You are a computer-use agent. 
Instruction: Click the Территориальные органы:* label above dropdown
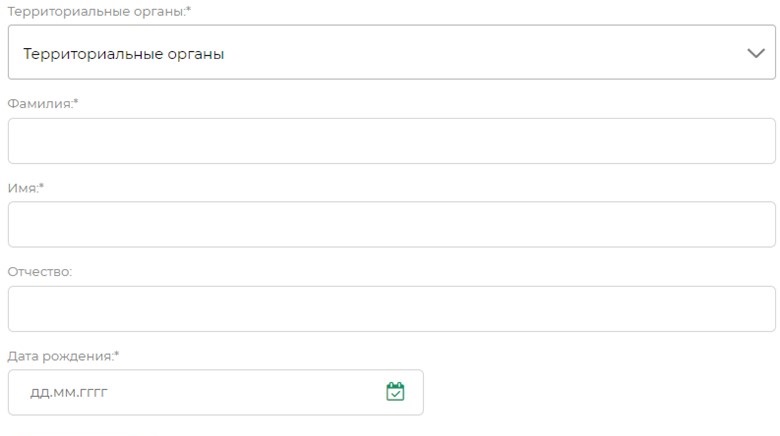point(99,11)
